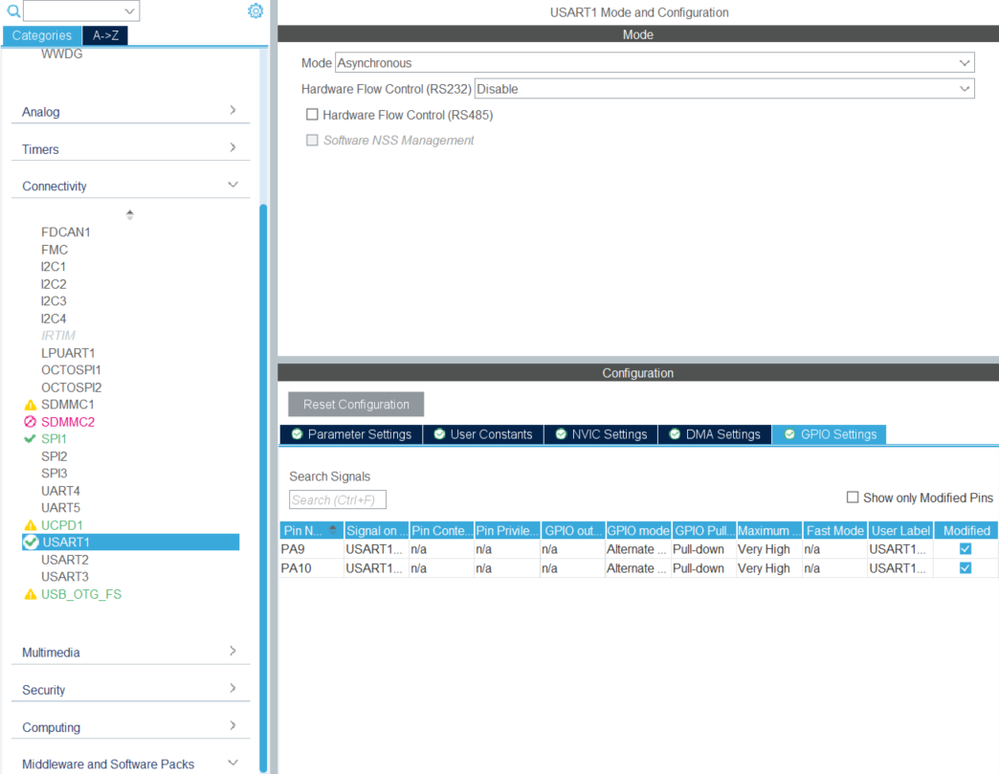Click GPIO mode column header
This screenshot has height=774, width=999.
[x=638, y=531]
